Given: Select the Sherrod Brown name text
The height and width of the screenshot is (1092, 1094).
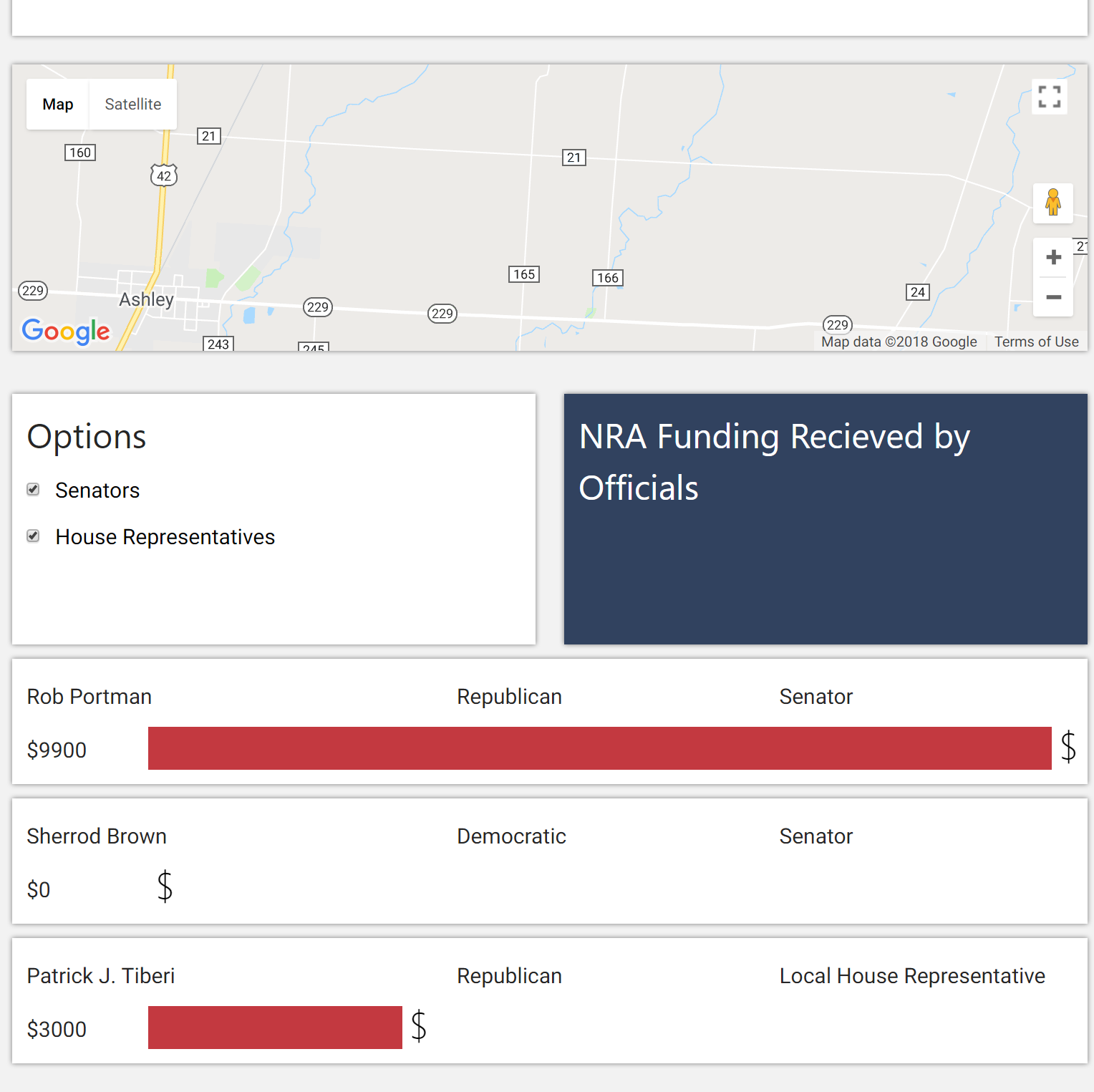Looking at the screenshot, I should (x=97, y=836).
